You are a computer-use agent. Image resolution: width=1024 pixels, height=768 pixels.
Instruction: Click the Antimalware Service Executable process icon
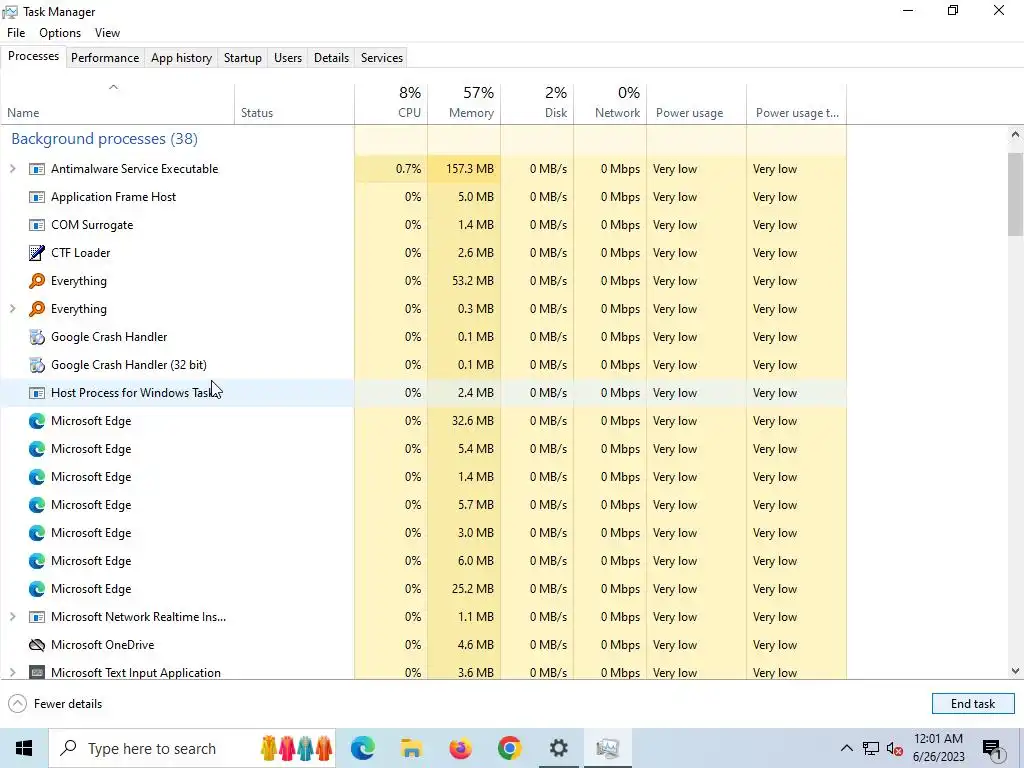37,169
